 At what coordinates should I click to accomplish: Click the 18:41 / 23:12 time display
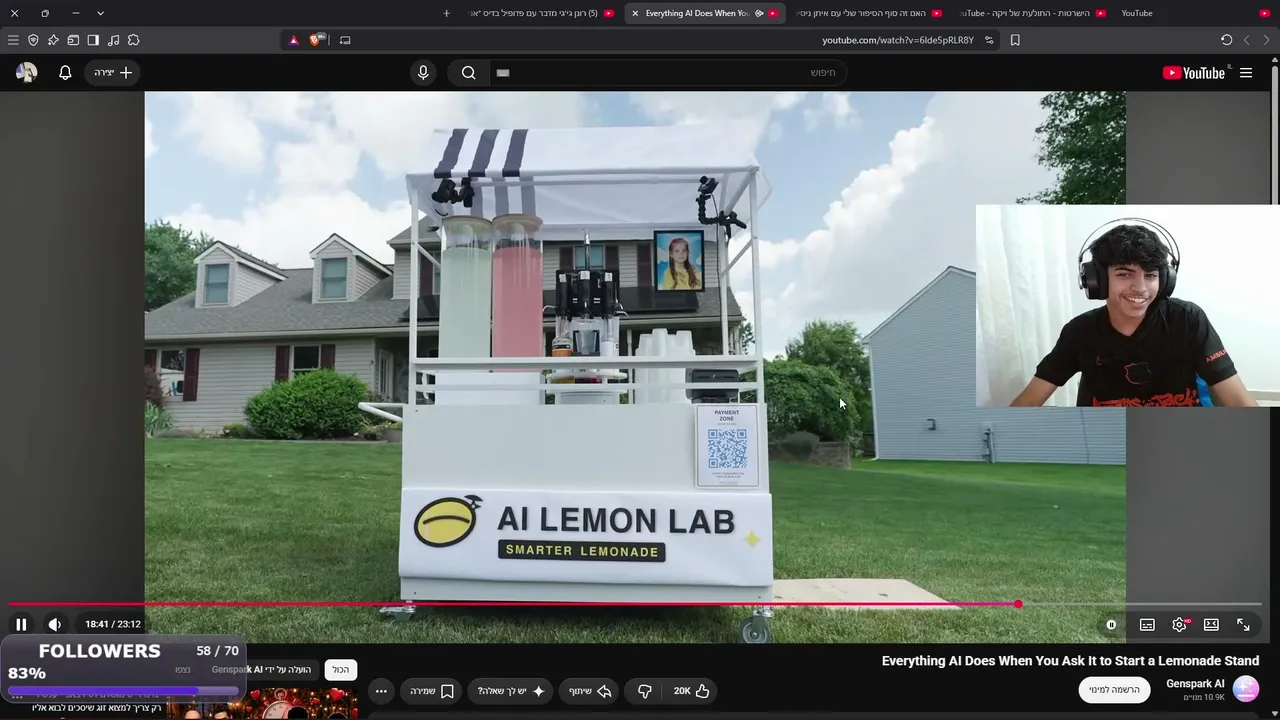coord(113,624)
